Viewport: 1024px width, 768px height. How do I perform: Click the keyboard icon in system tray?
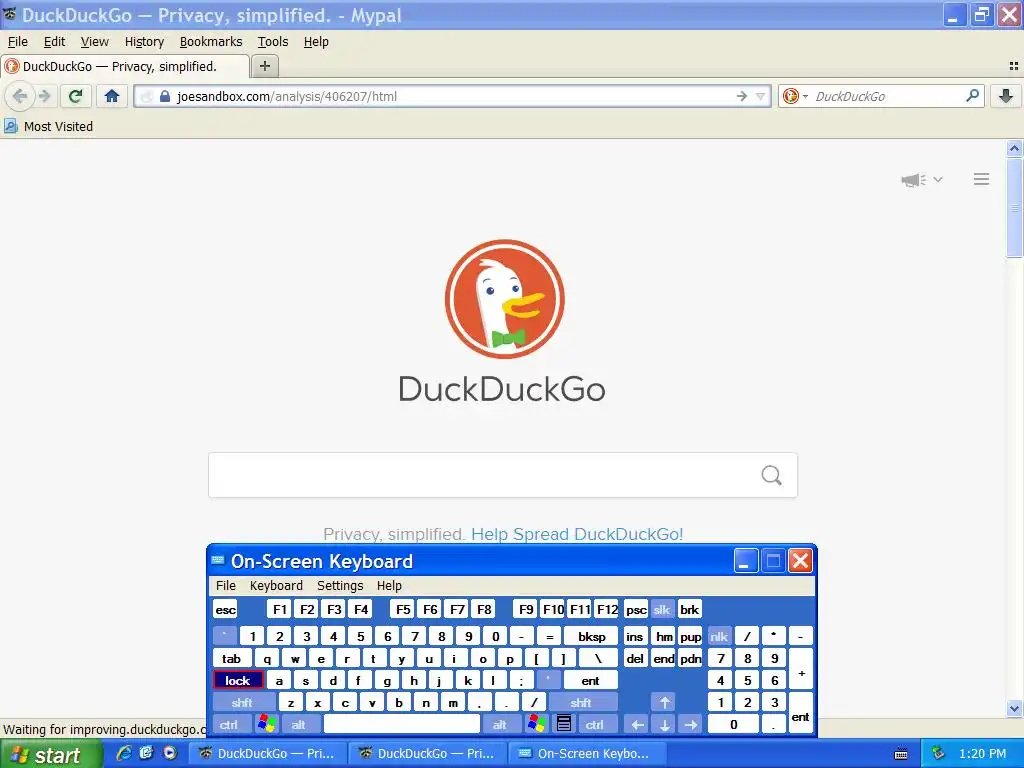point(901,754)
